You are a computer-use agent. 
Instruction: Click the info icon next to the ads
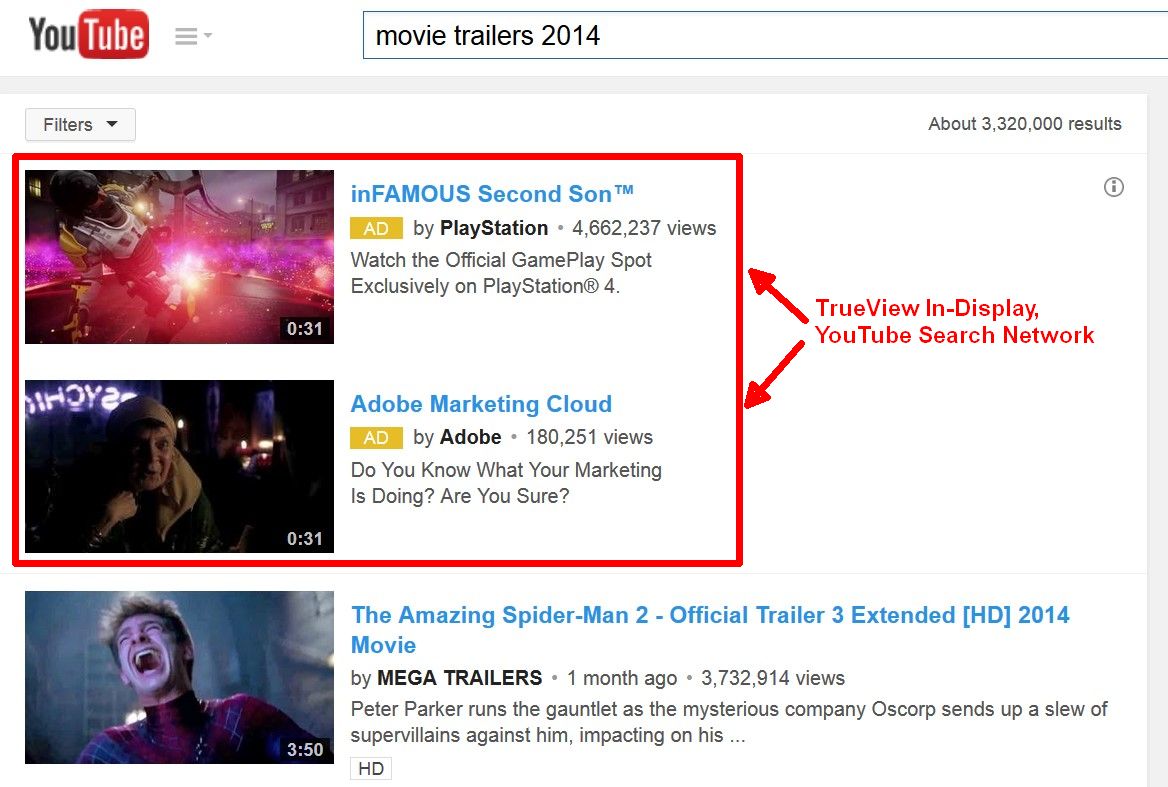tap(1114, 187)
